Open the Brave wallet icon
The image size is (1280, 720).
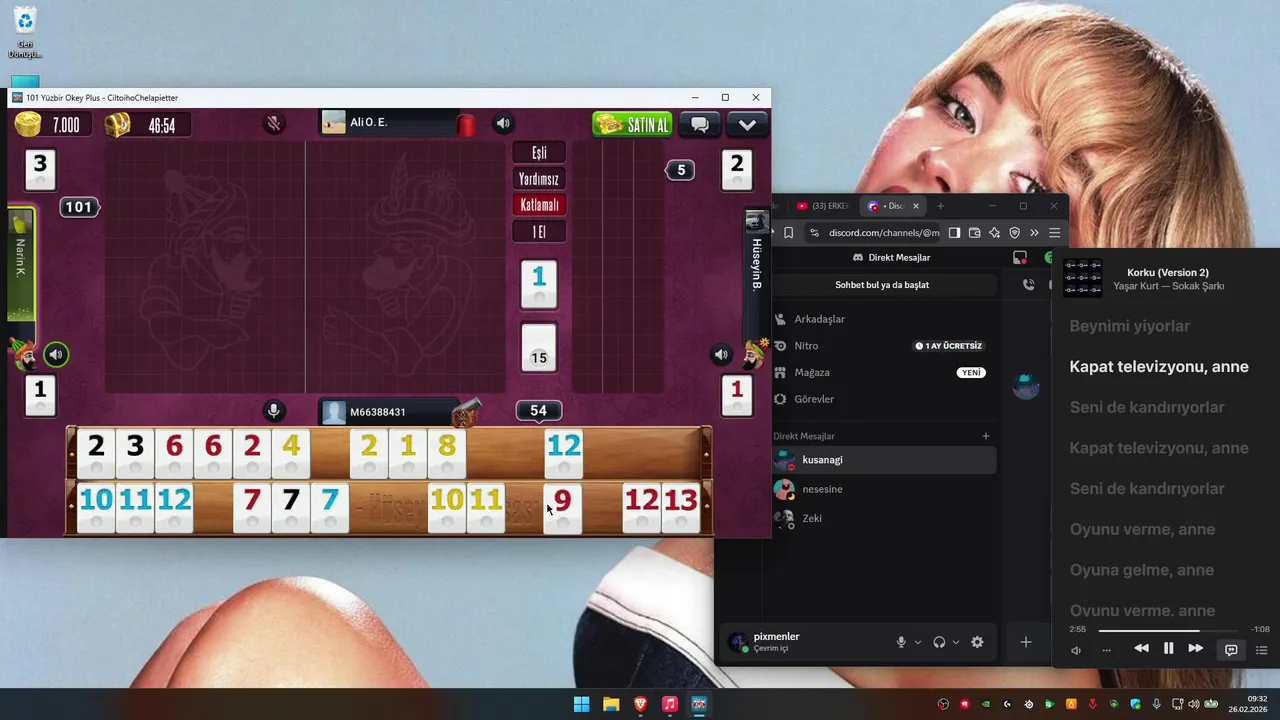coord(974,233)
